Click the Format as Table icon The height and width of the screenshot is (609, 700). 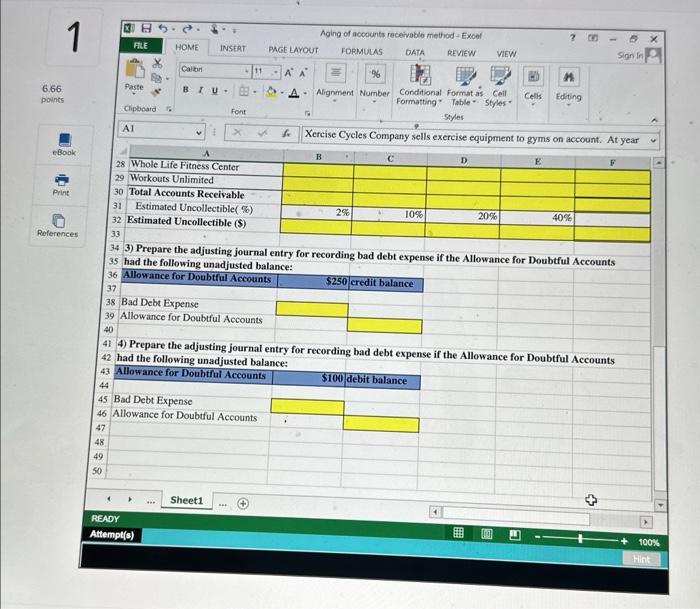(x=466, y=76)
